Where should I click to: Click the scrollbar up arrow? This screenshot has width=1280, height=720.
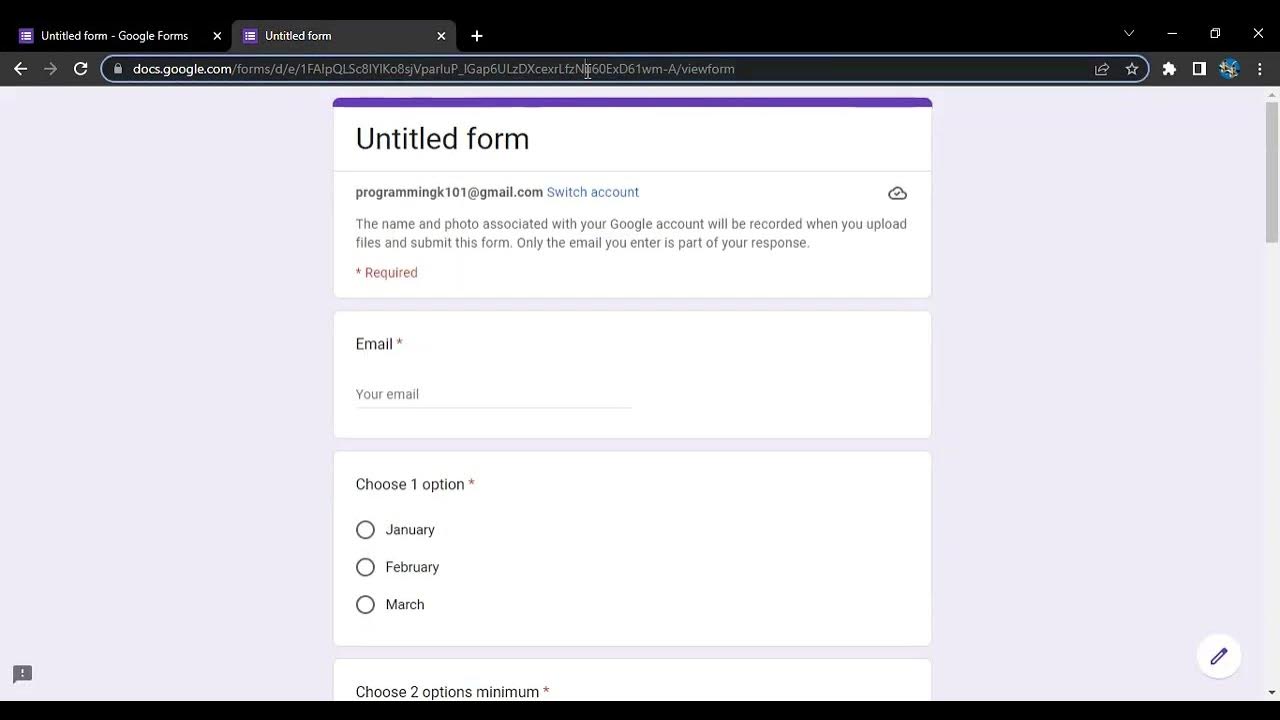1272,94
